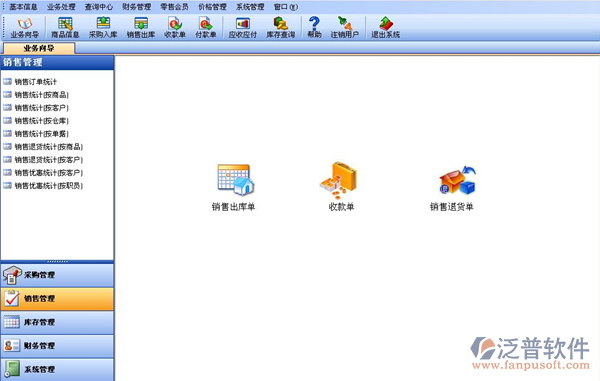The image size is (600, 381).
Task: Switch to the 库存管理 panel
Action: pos(57,322)
